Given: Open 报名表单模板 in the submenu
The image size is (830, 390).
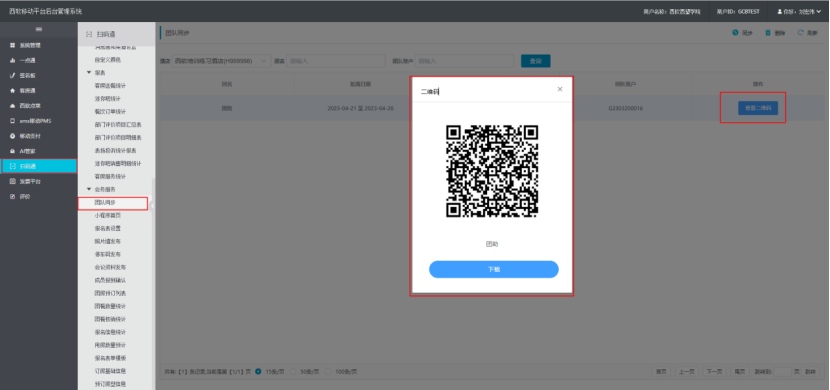Looking at the screenshot, I should coord(110,358).
